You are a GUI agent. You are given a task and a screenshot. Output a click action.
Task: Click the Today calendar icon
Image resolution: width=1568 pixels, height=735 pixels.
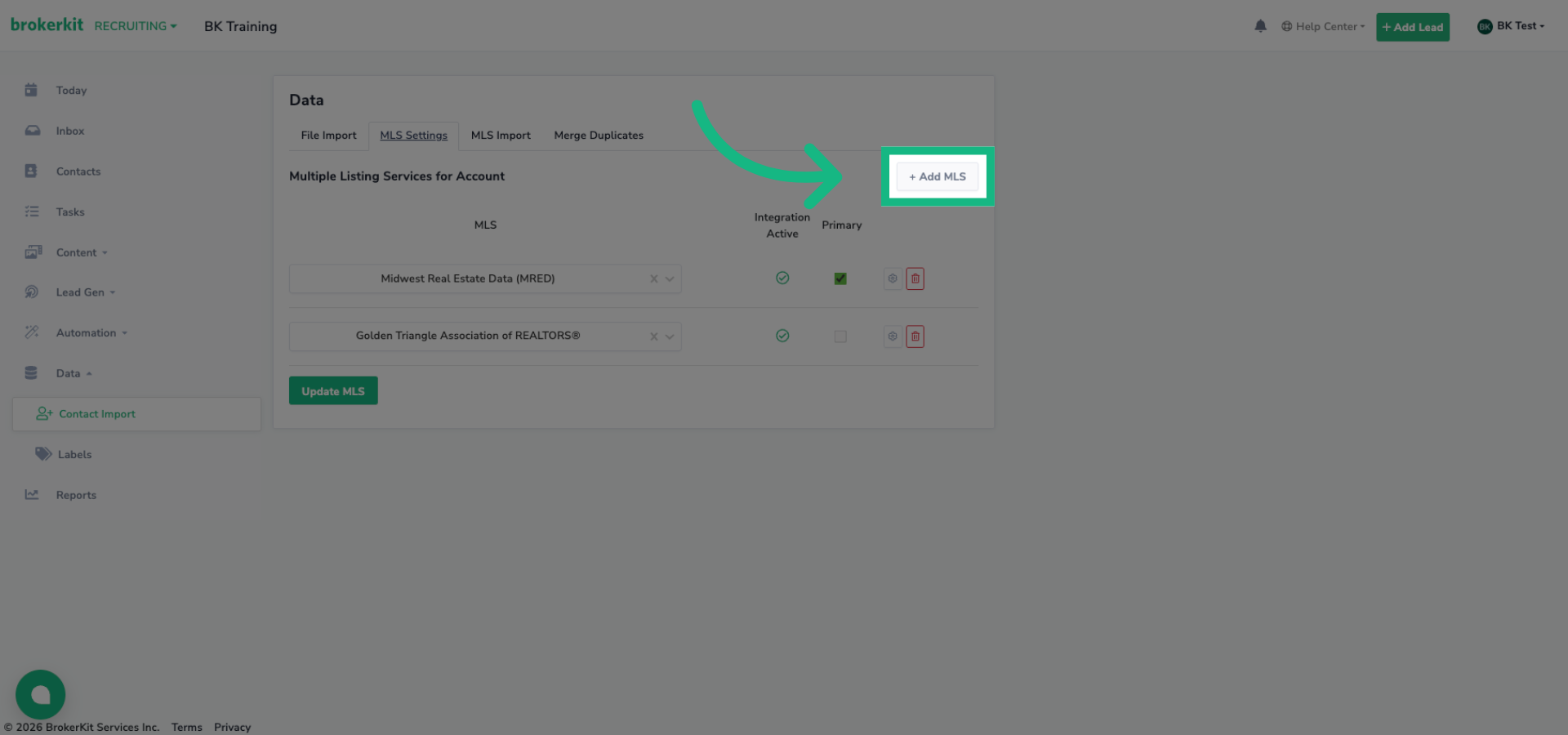(x=31, y=90)
